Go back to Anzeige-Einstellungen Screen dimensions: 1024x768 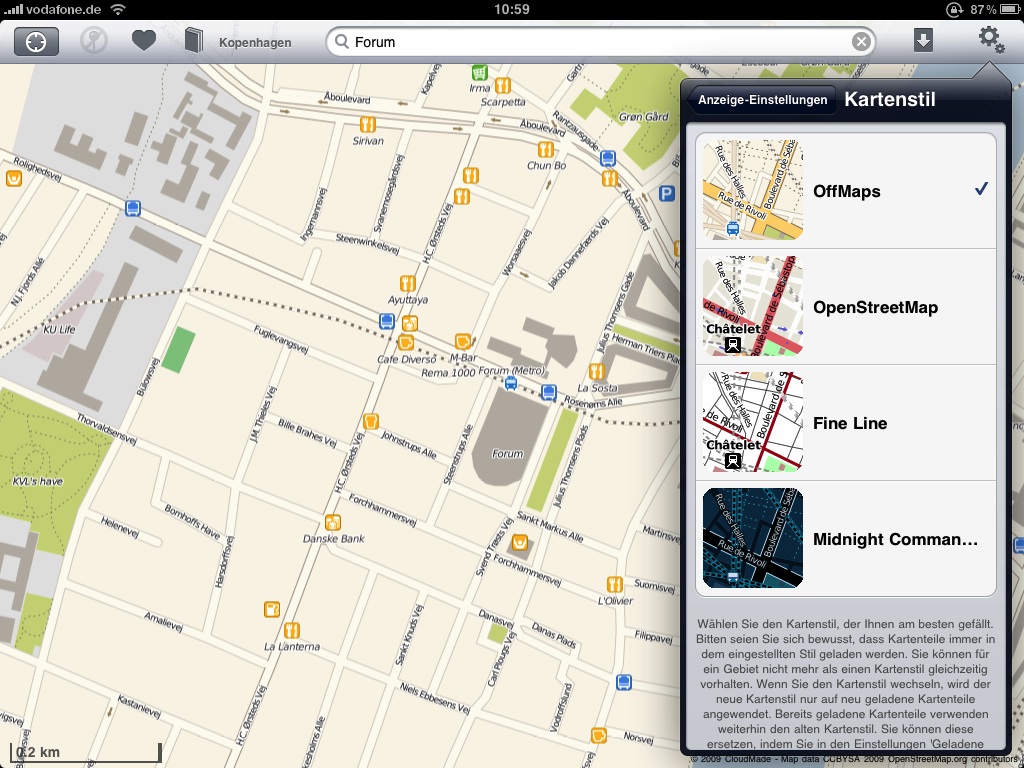tap(763, 100)
